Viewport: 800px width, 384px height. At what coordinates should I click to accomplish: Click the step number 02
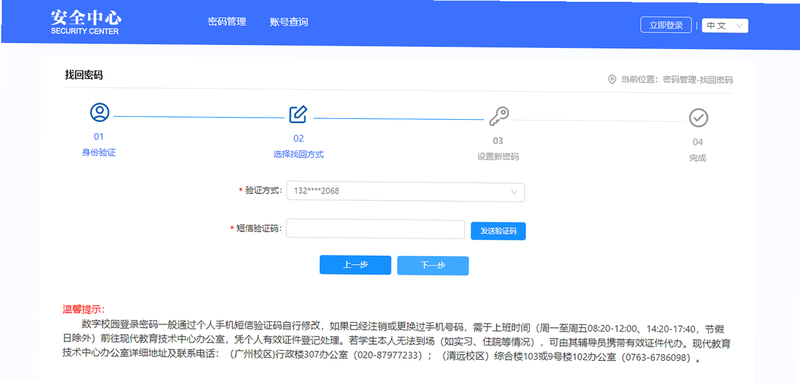tap(298, 139)
